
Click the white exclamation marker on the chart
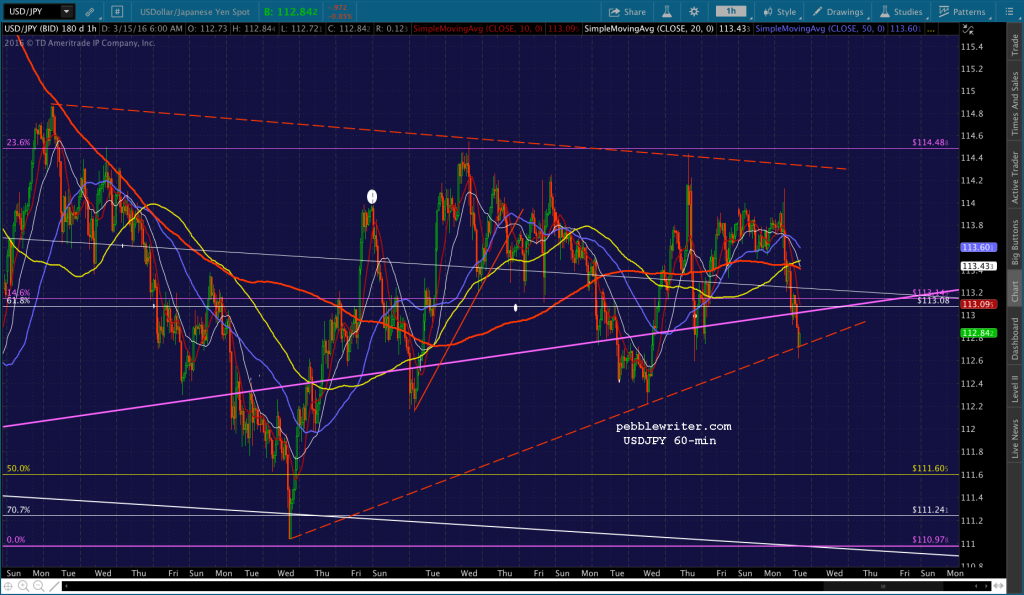click(x=372, y=197)
